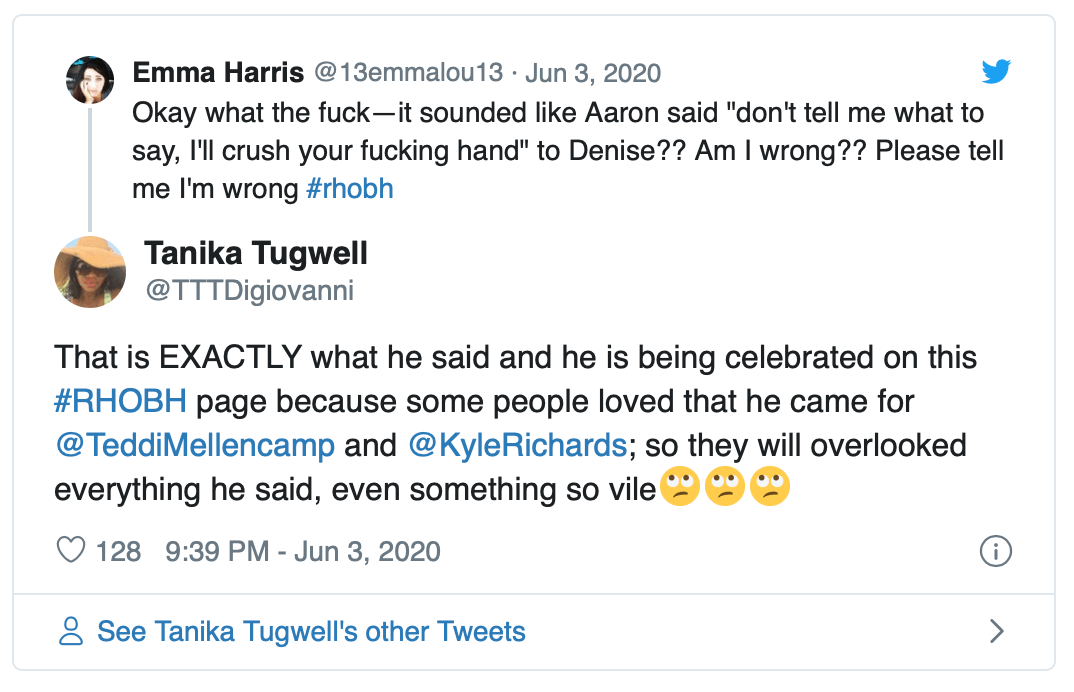Click the Twitter bird logo
Screen dimensions: 1074x692
coord(996,72)
